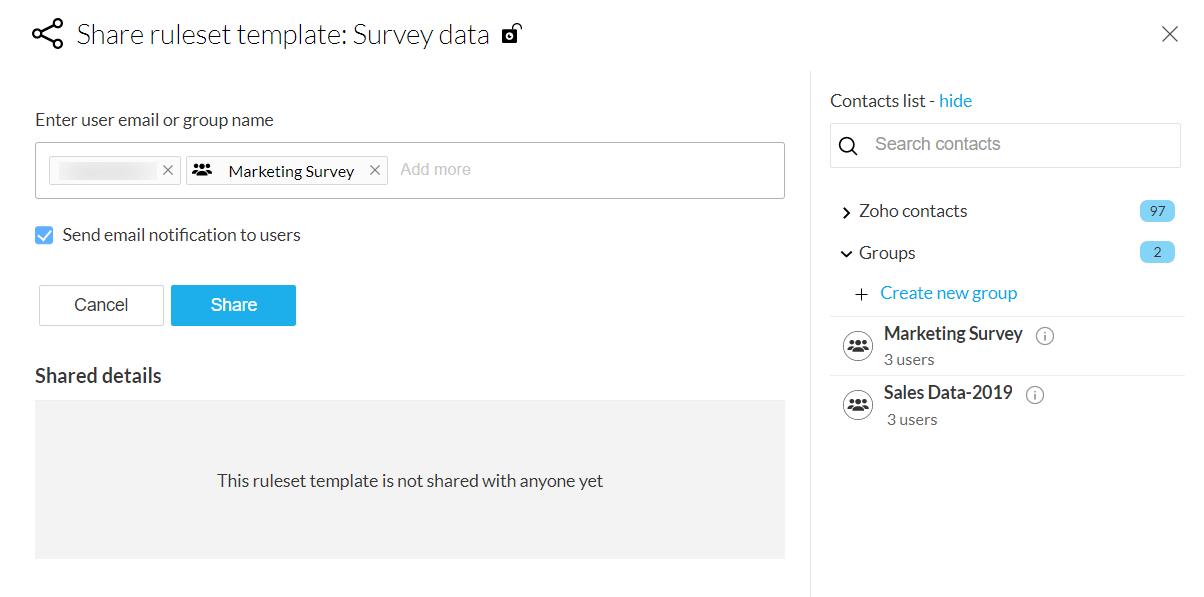Collapse the Groups section
1204x597 pixels.
pyautogui.click(x=846, y=254)
